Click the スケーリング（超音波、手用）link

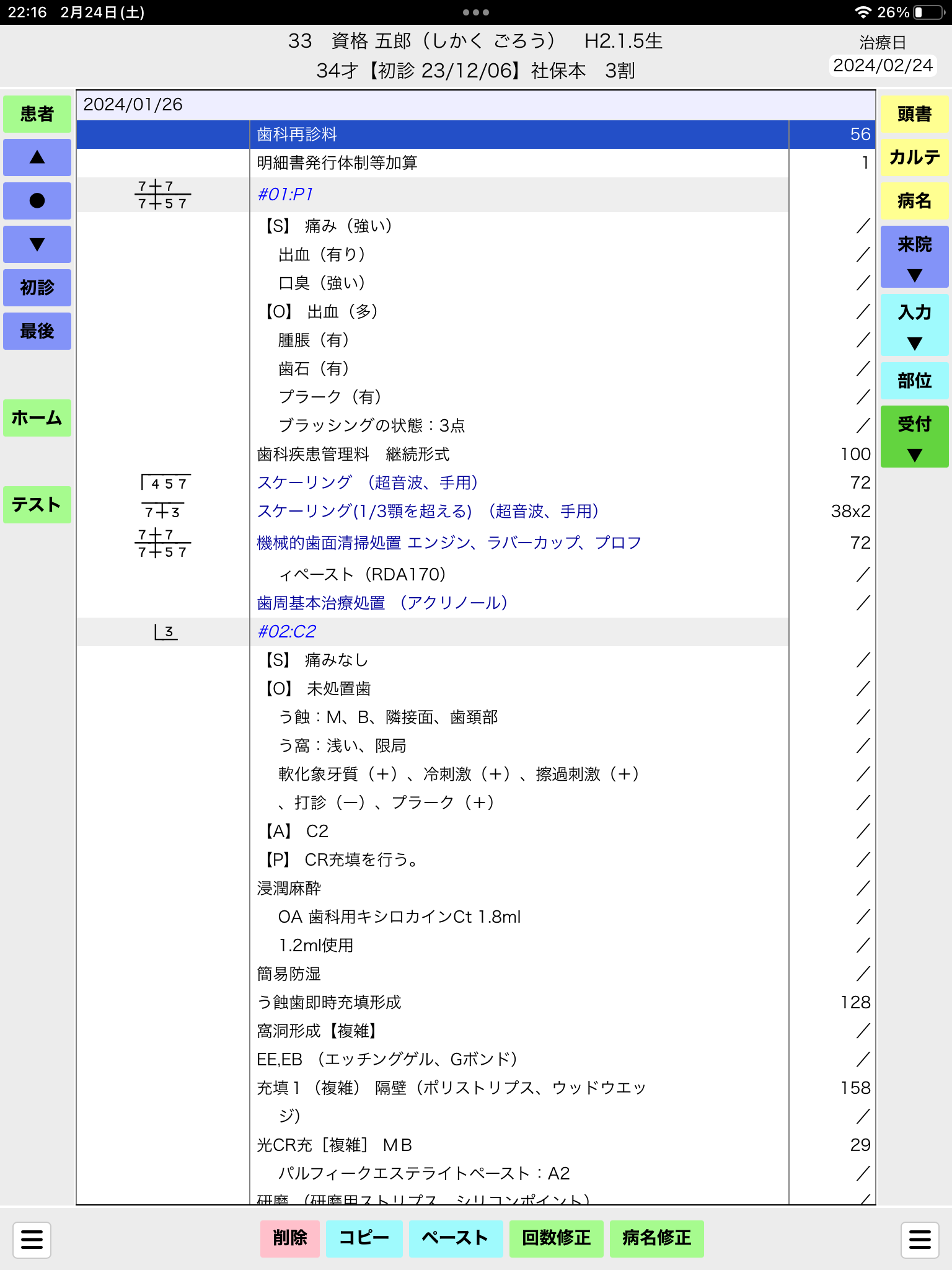(x=368, y=482)
